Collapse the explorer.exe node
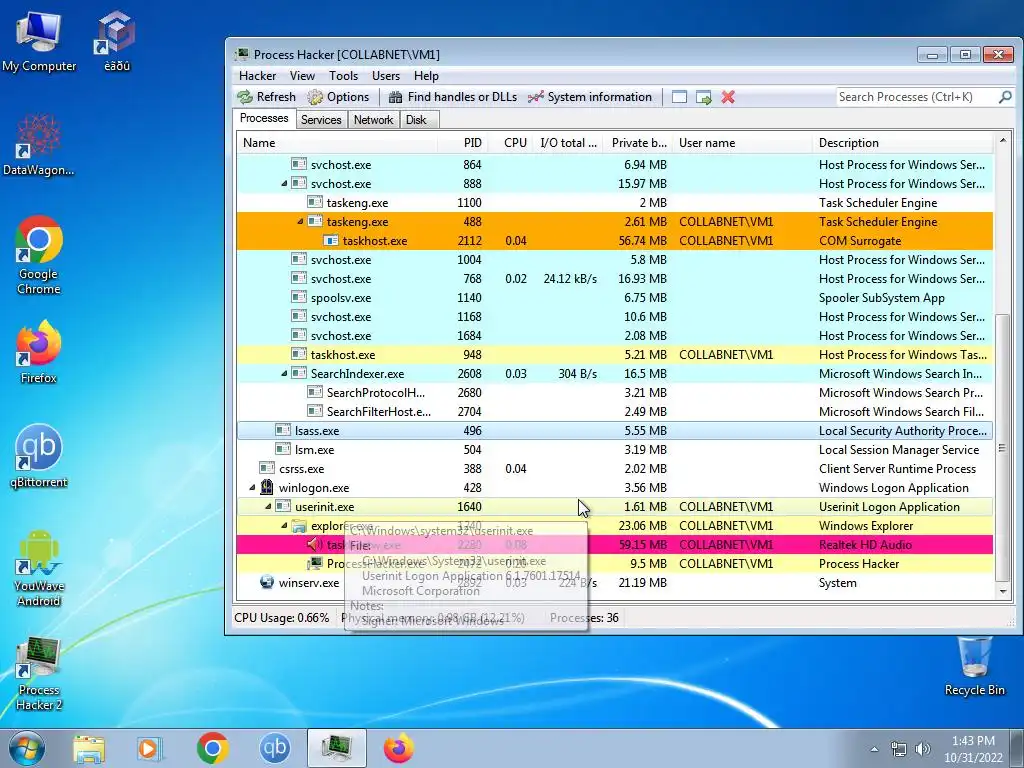The height and width of the screenshot is (768, 1024). coord(284,526)
